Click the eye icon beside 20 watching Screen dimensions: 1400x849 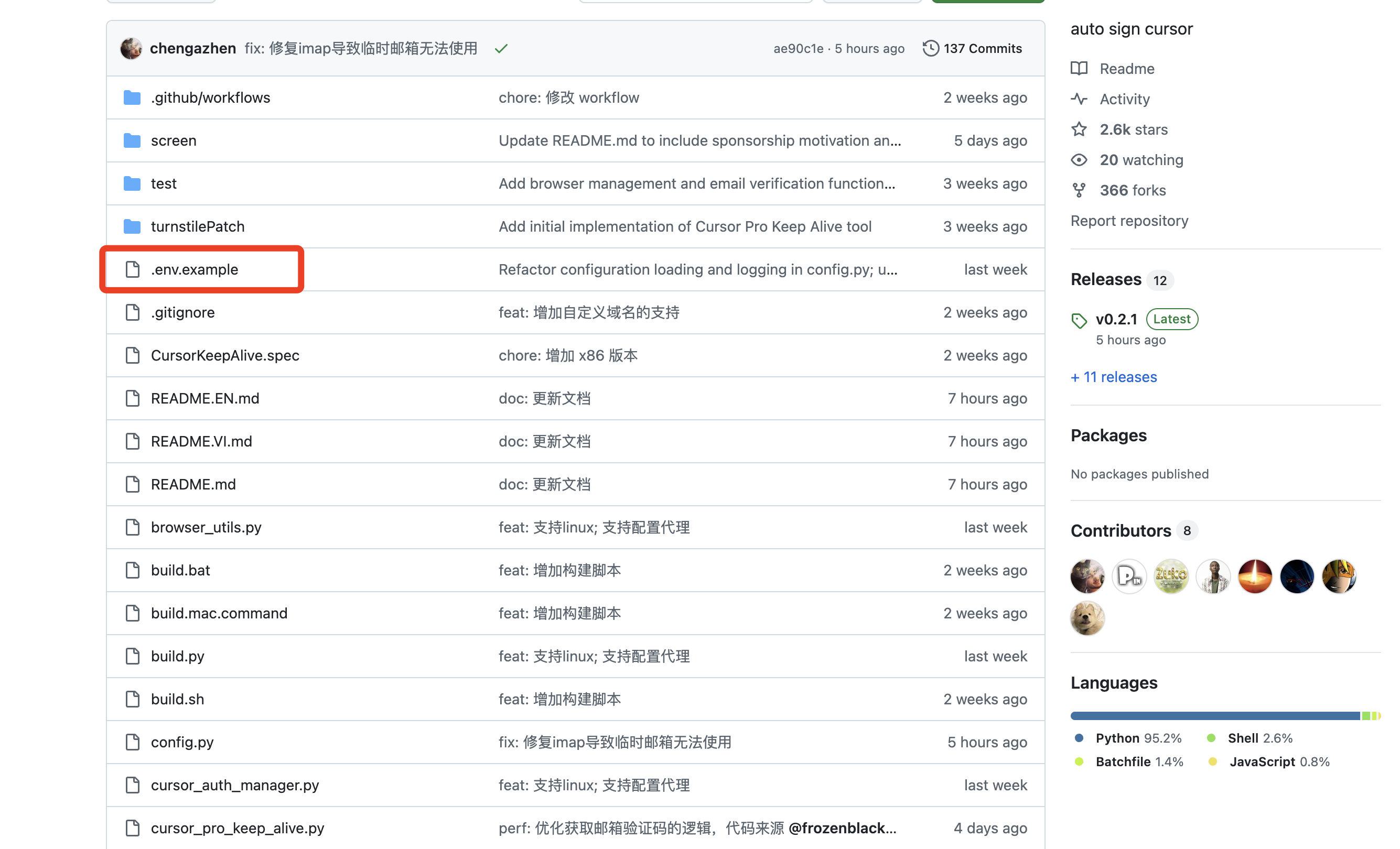coord(1079,160)
